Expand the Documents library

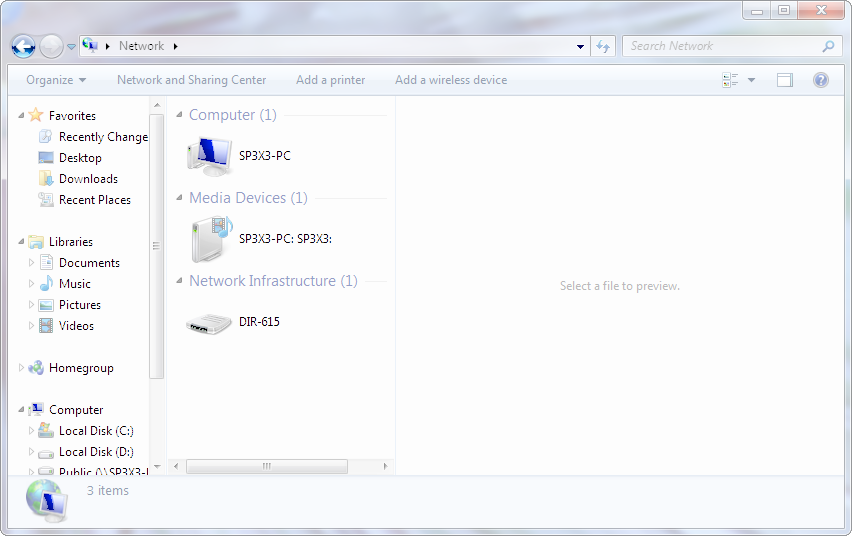point(31,263)
